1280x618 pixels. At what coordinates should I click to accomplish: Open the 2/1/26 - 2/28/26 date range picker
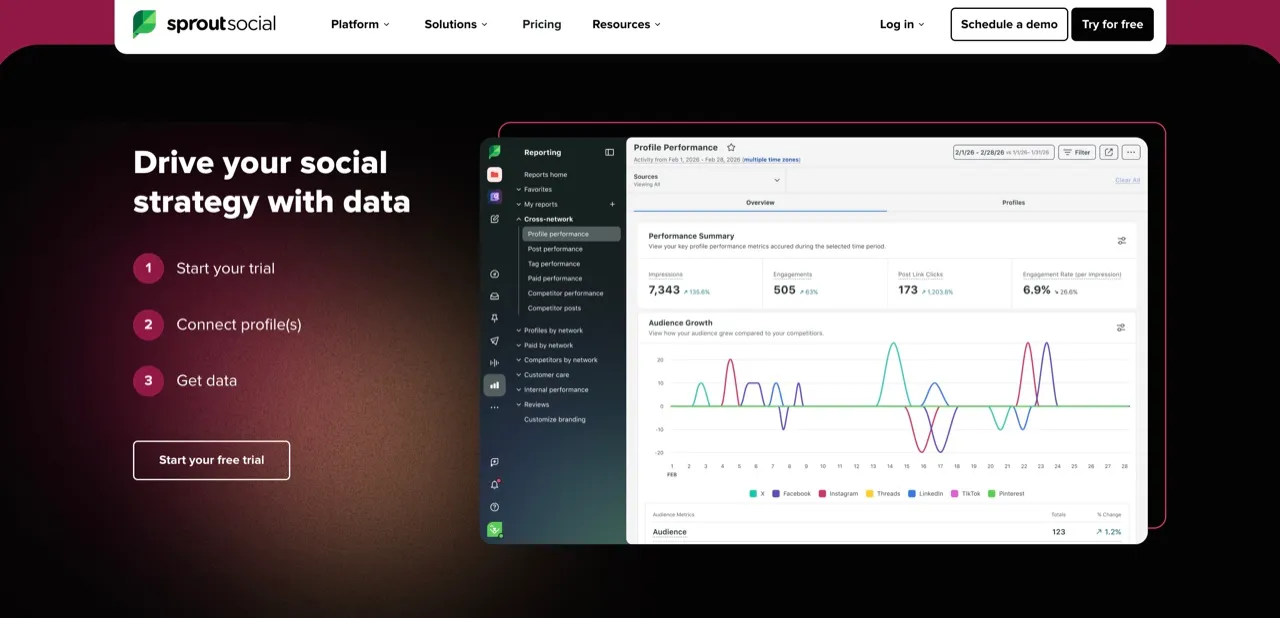1003,152
